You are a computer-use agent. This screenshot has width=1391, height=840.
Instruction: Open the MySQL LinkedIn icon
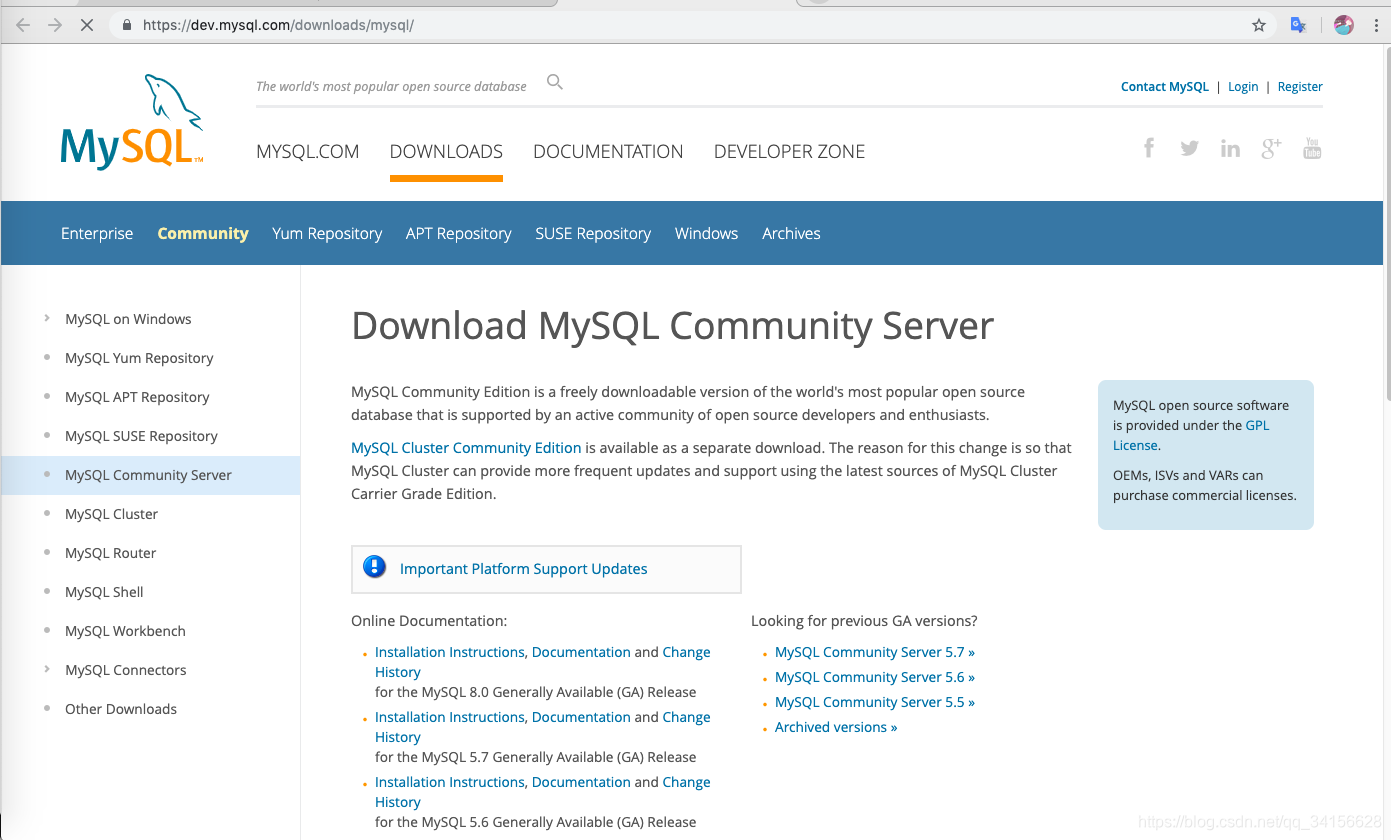click(x=1230, y=149)
